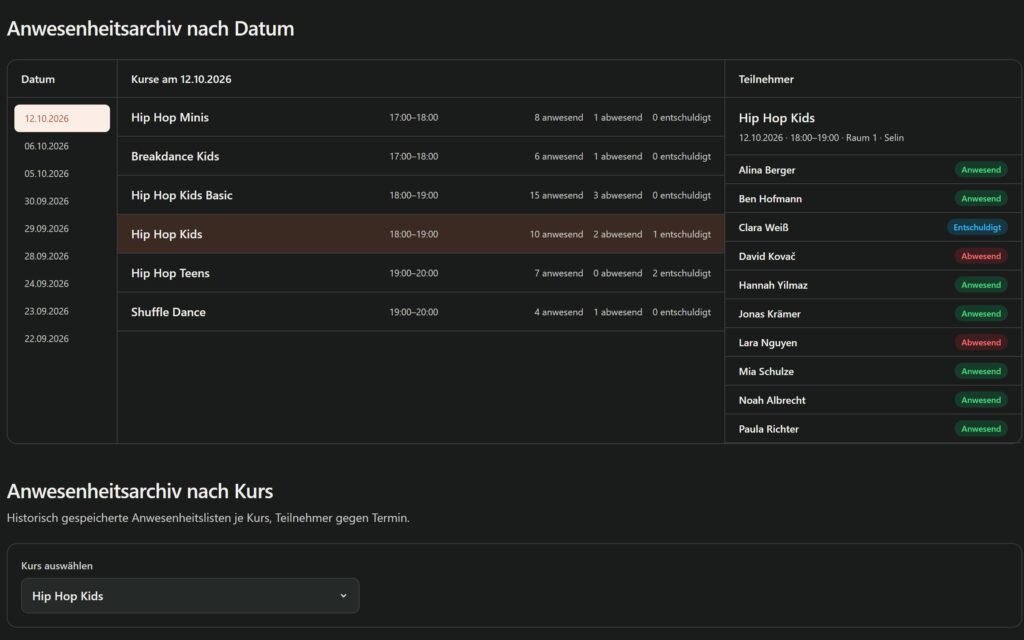The image size is (1024, 640).
Task: Select the highlighted Hip Hop Kids row
Action: pyautogui.click(x=421, y=234)
